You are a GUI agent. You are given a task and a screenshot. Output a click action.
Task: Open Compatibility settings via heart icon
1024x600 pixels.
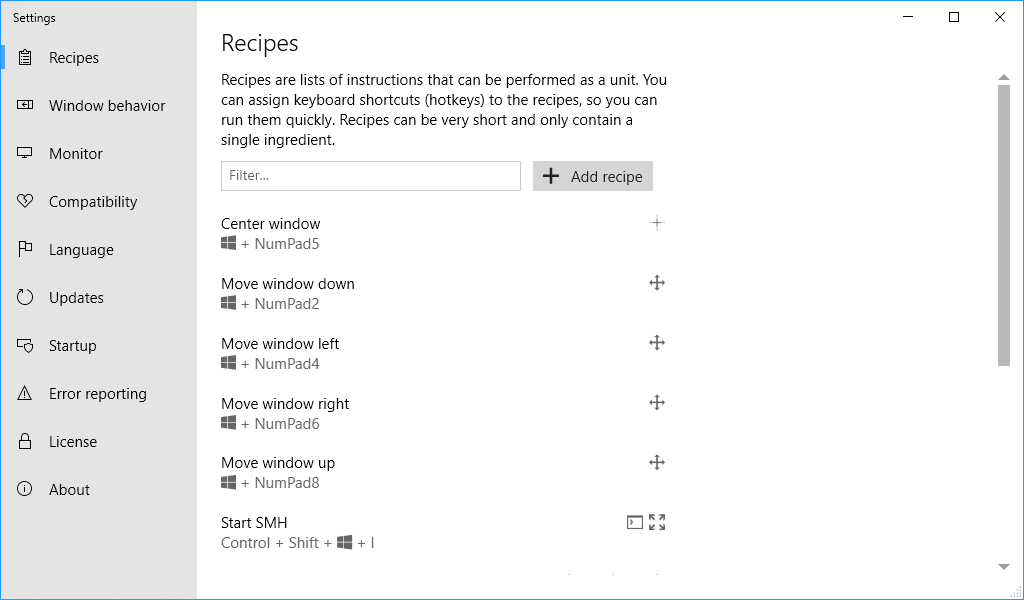[25, 201]
